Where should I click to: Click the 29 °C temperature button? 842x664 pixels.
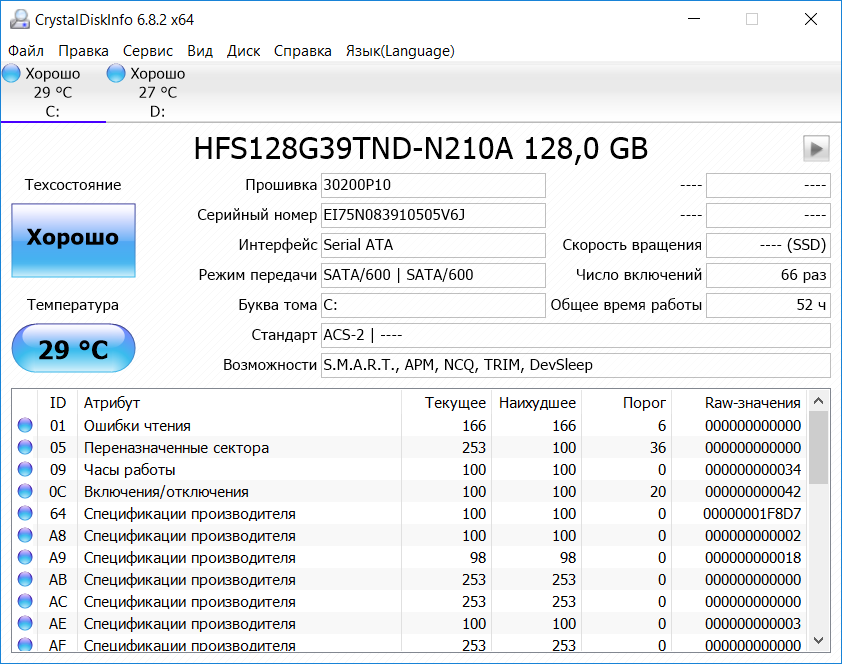[x=74, y=348]
